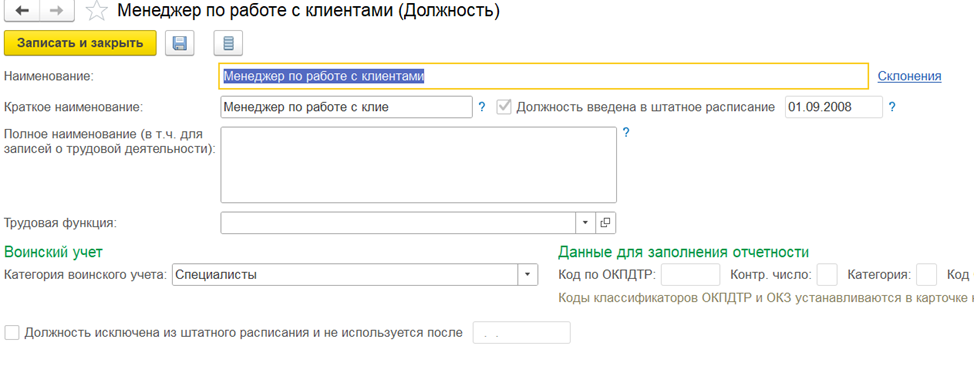Save the record with floppy disk icon
Viewport: 974px width, 370px height.
pos(180,43)
